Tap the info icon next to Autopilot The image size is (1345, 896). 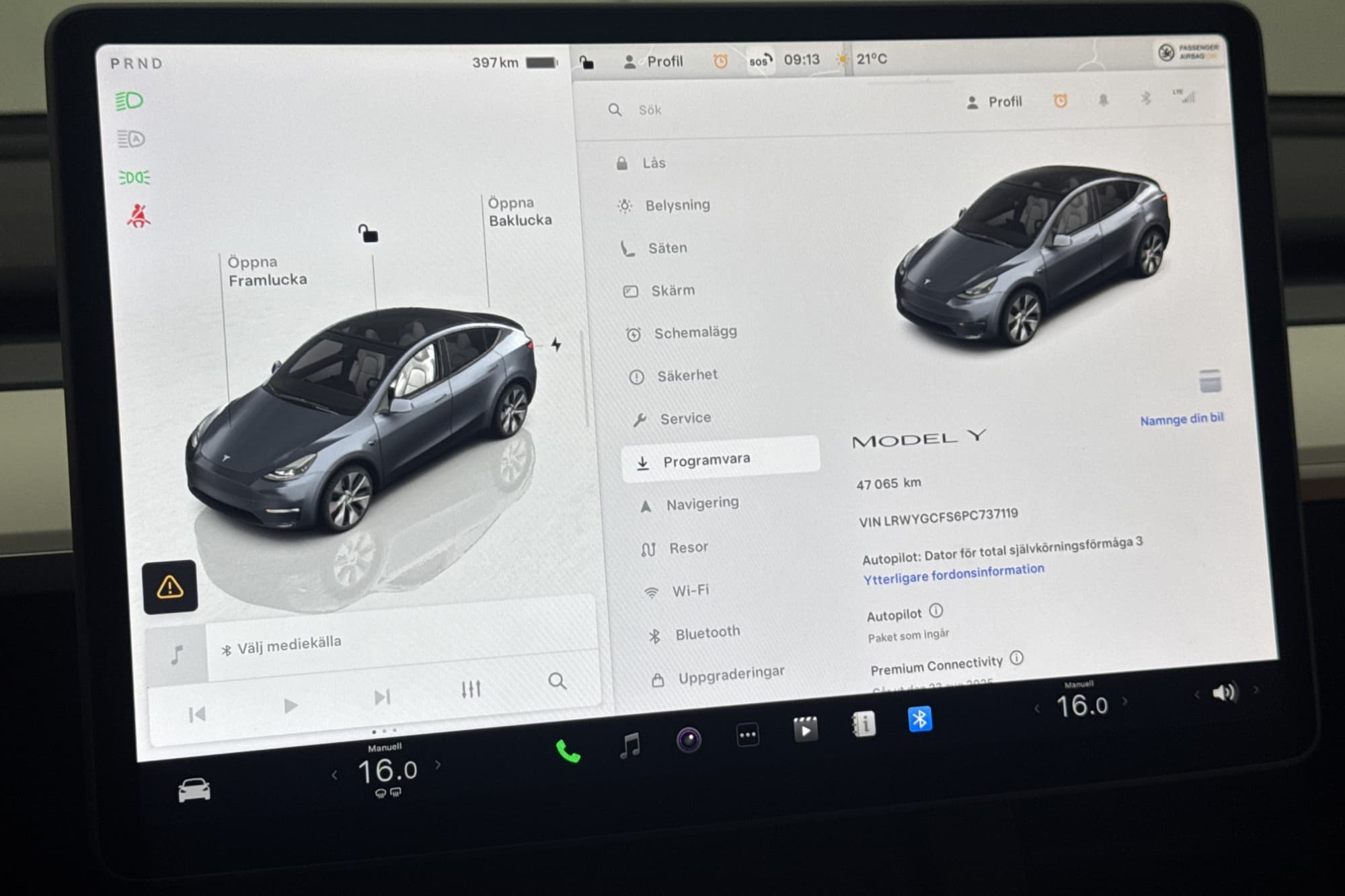[x=936, y=610]
